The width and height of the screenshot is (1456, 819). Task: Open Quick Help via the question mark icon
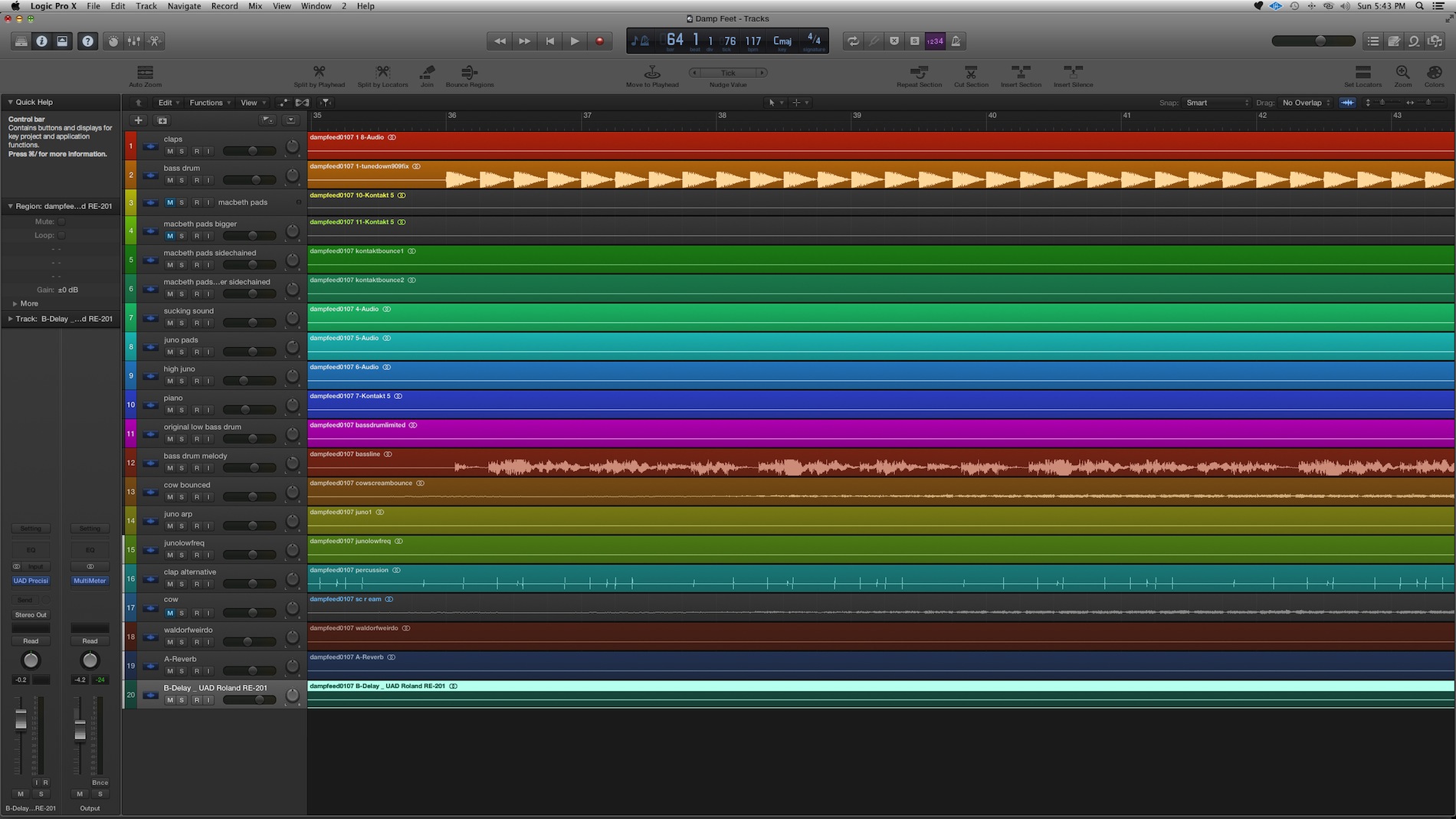pos(87,41)
